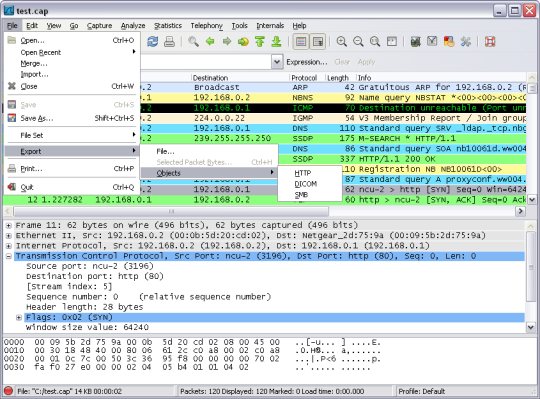
Task: Open the Telephony menu
Action: pyautogui.click(x=207, y=25)
